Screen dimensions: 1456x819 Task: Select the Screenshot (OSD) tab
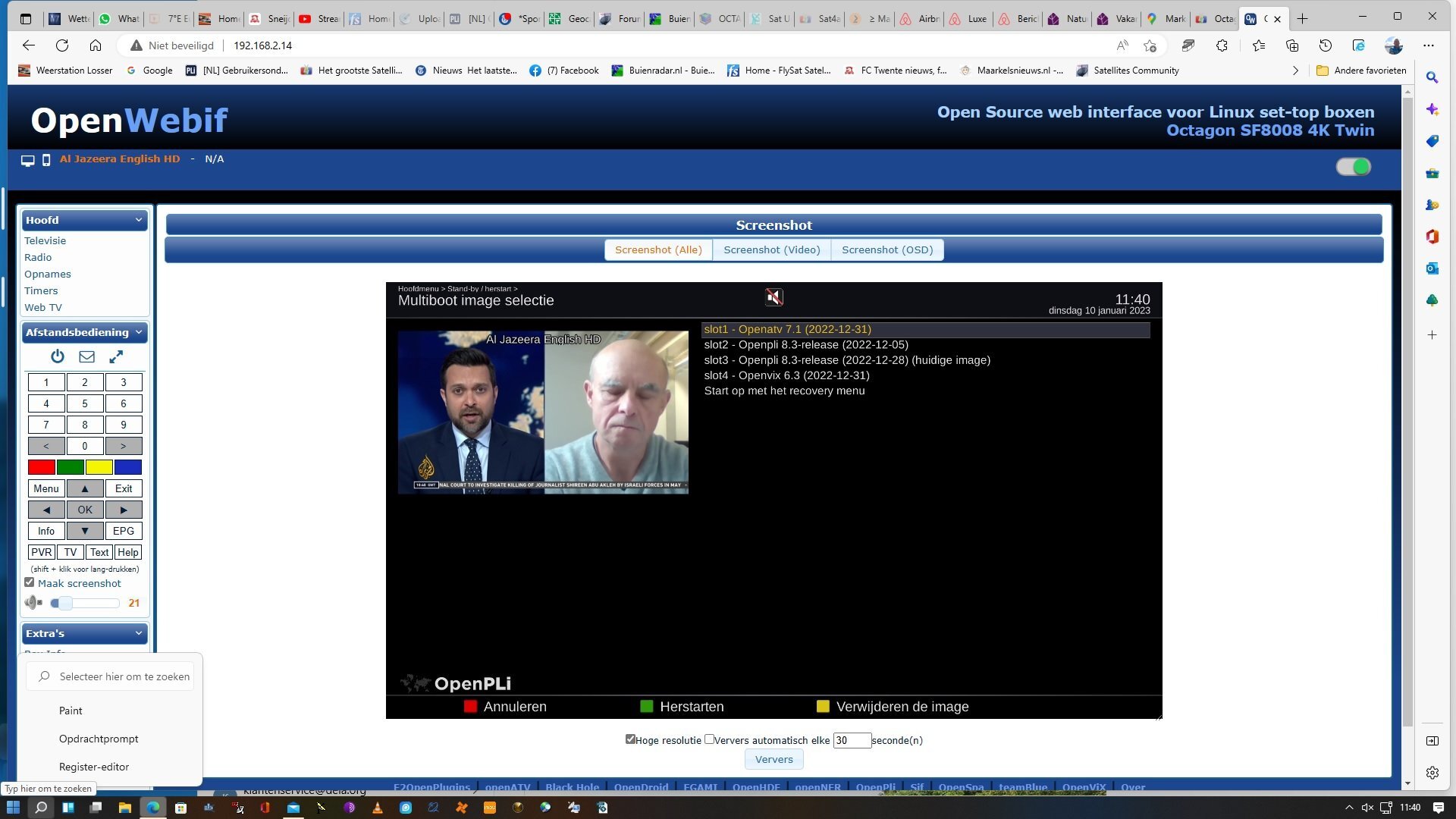click(x=887, y=249)
